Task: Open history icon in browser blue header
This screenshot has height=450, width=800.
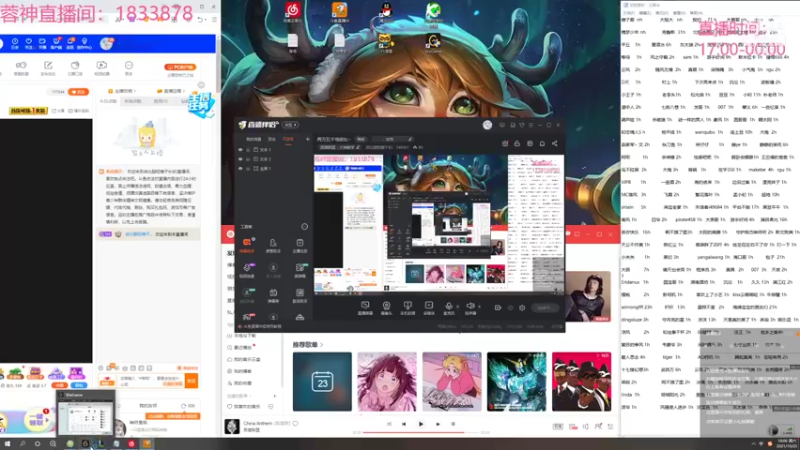Action: point(15,43)
